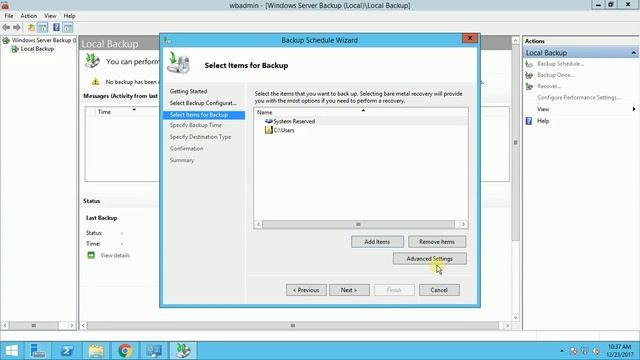Click the Name column header
The width and height of the screenshot is (640, 360).
tap(361, 112)
